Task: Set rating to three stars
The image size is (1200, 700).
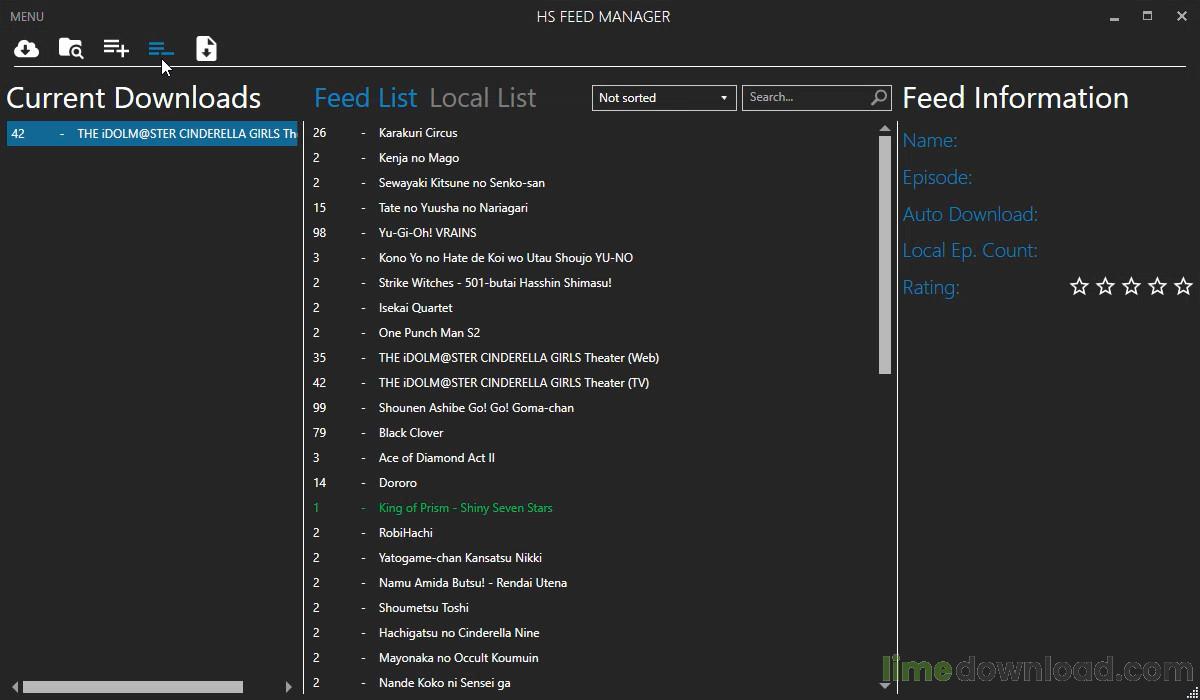Action: point(1131,287)
